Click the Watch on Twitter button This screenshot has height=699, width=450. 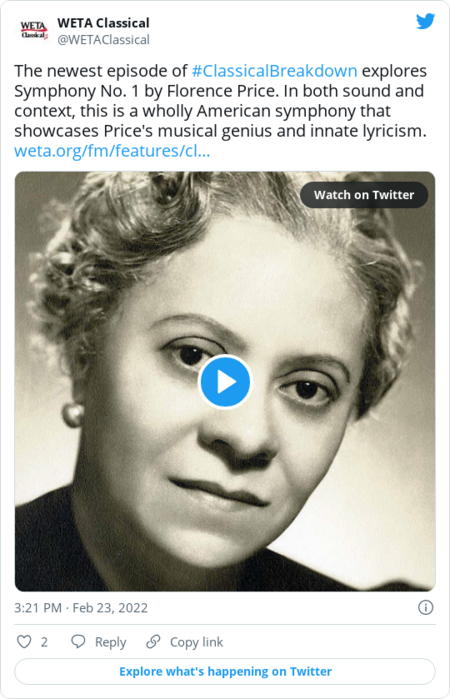tap(364, 195)
